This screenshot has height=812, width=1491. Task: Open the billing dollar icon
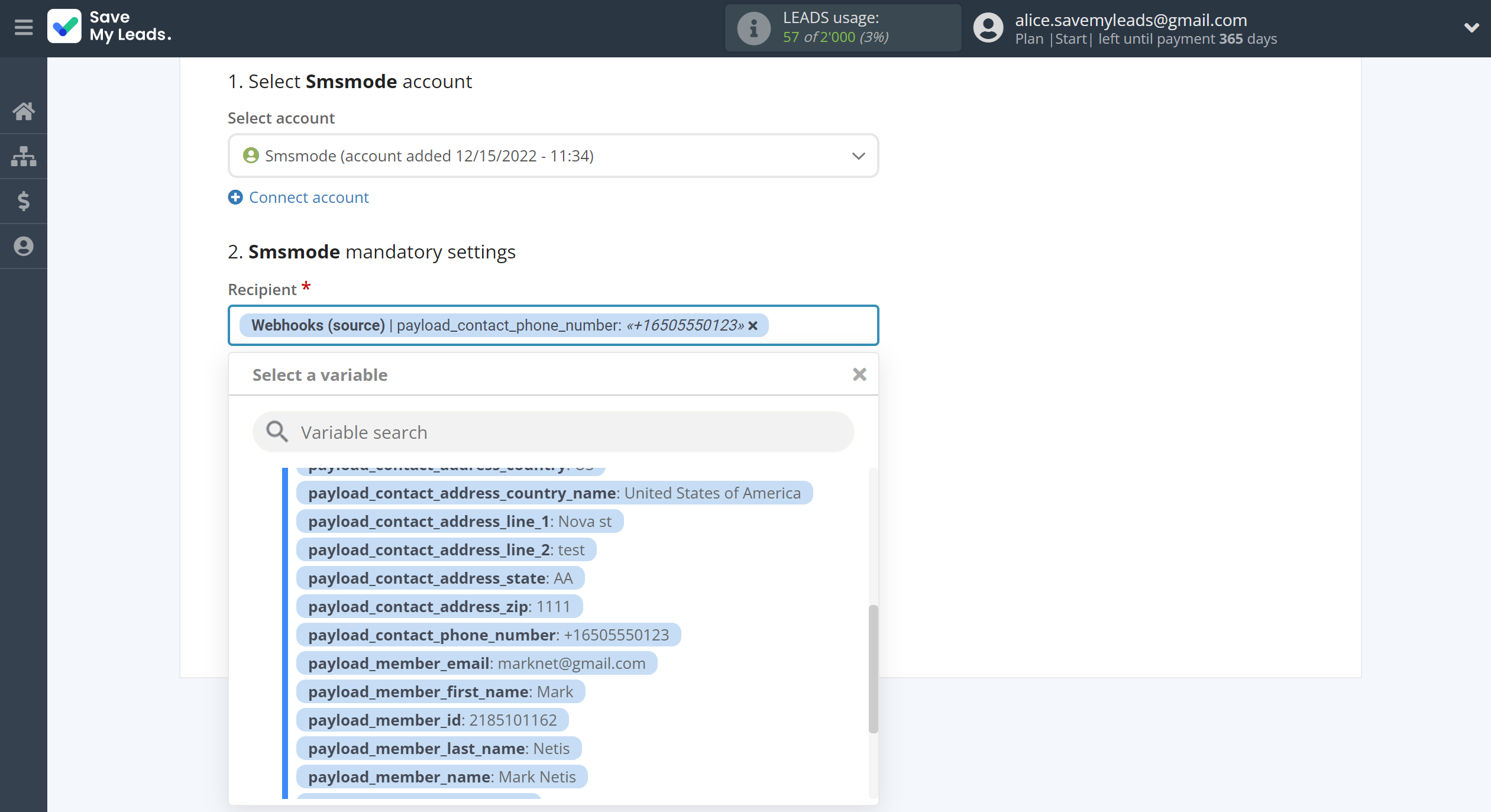pyautogui.click(x=24, y=201)
